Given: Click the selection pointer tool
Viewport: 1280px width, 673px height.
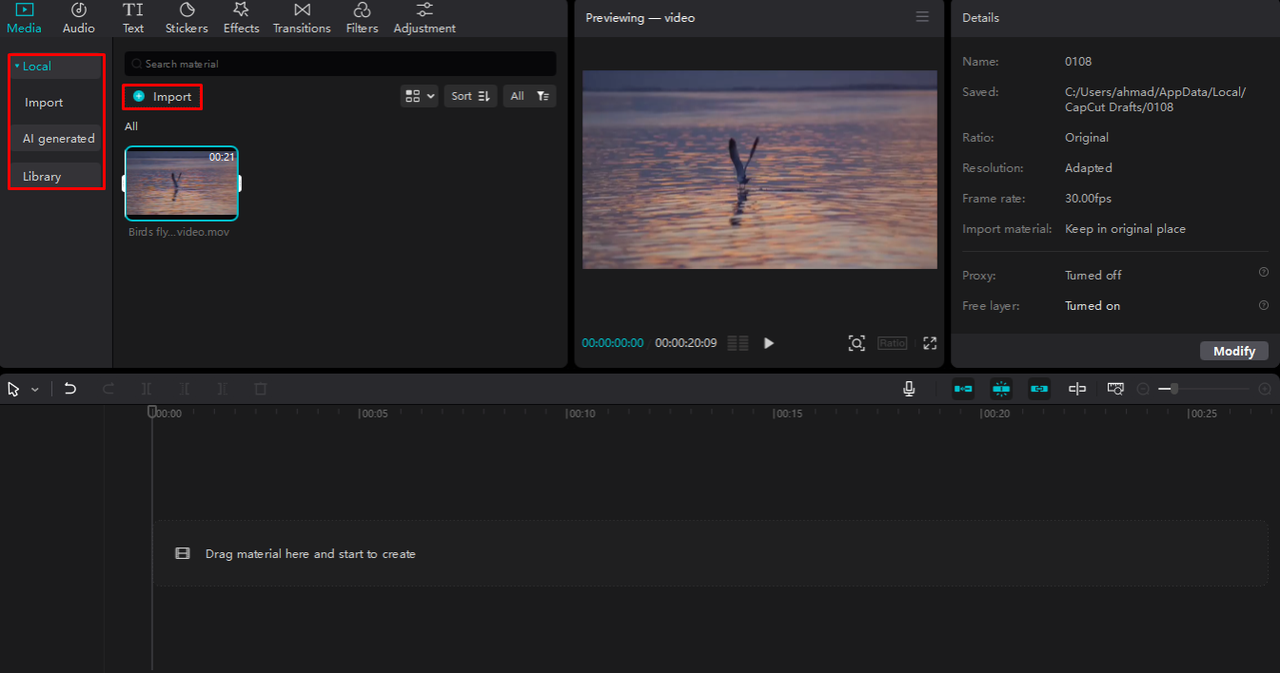Looking at the screenshot, I should [x=14, y=389].
